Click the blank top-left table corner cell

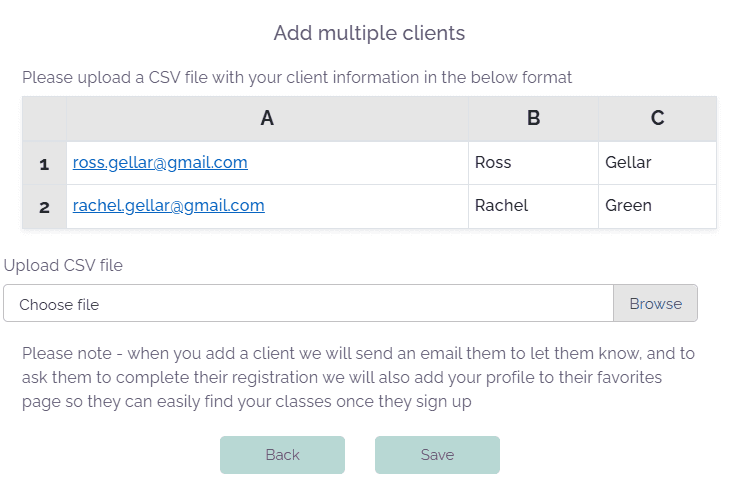tap(44, 118)
